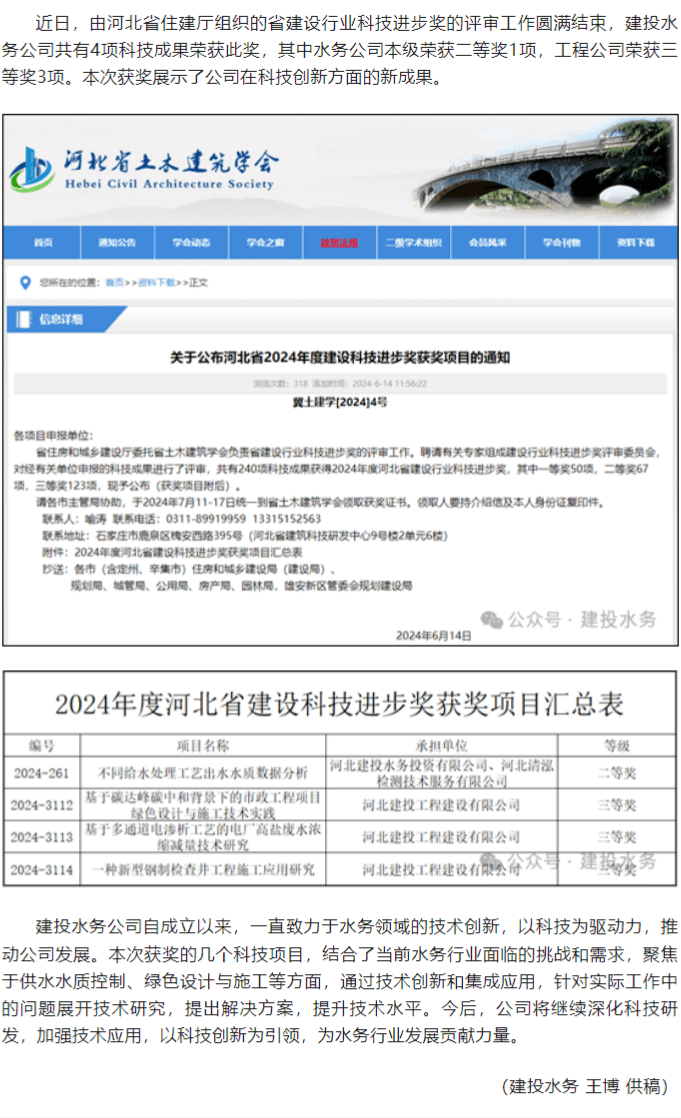The height and width of the screenshot is (1118, 681).
Task: Click the 资料下载 breadcrumb link
Action: tap(156, 283)
